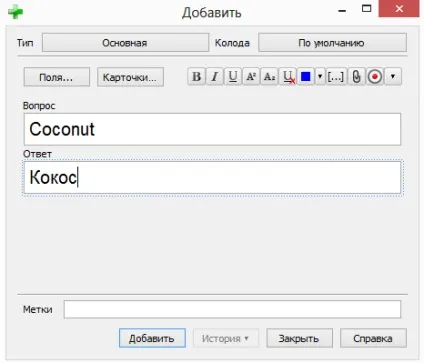Open the История history dropdown
Viewport: 424px width, 363px height.
pos(226,338)
